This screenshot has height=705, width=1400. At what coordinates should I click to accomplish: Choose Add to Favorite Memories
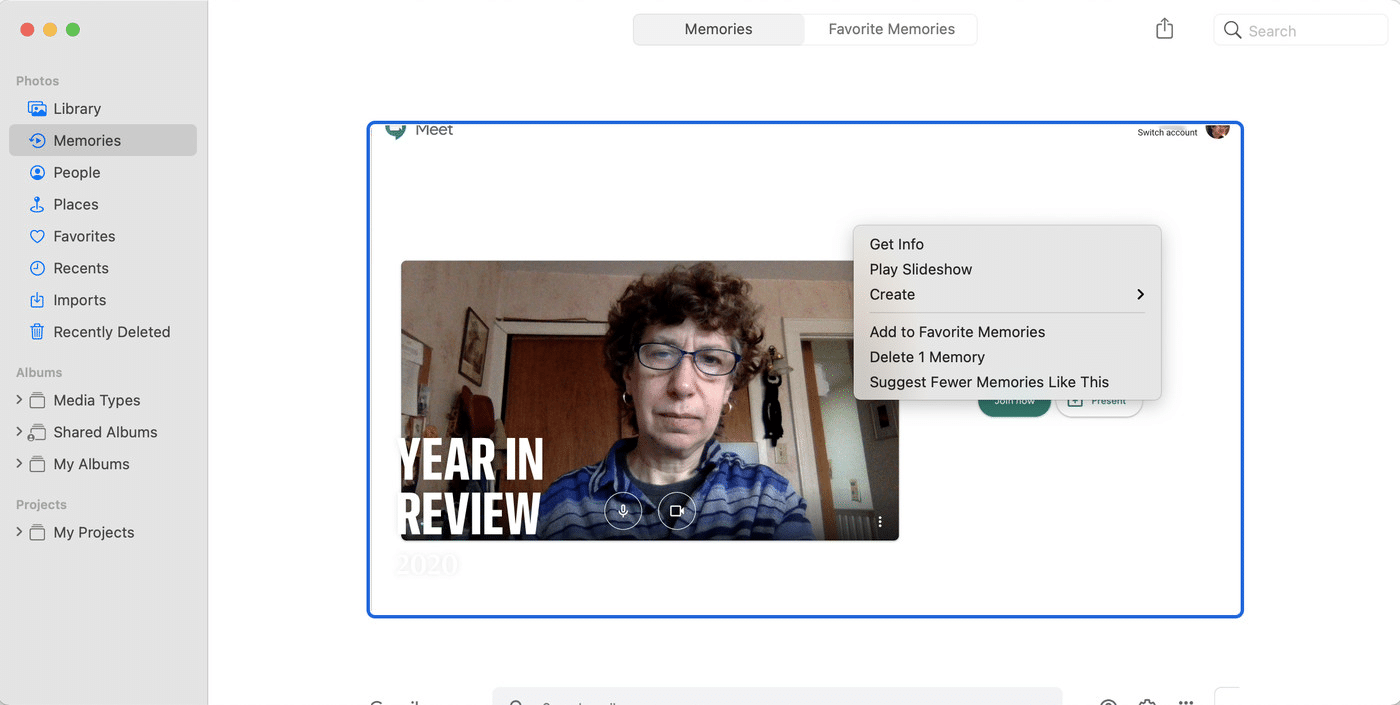click(x=957, y=332)
